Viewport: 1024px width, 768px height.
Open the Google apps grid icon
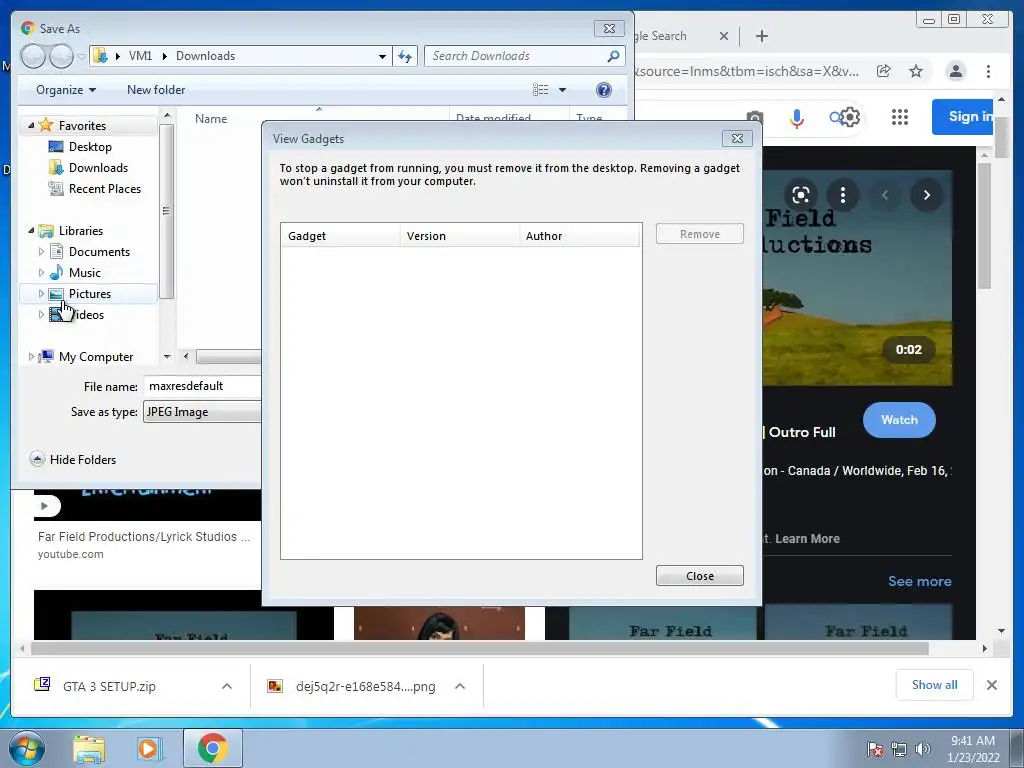click(x=900, y=118)
